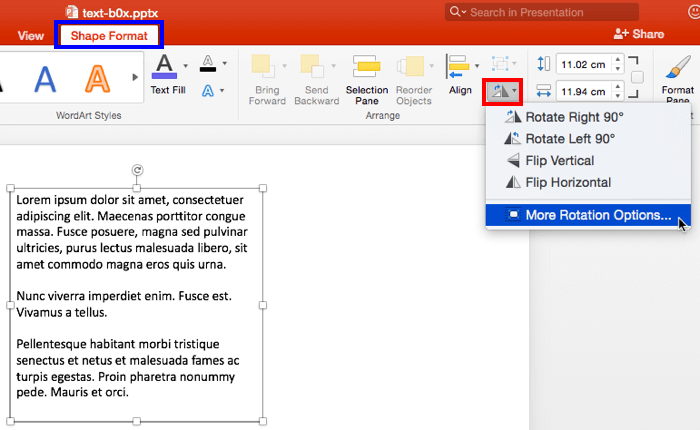Click the Group objects icon
Screen dimensions: 700x430
(x=500, y=64)
